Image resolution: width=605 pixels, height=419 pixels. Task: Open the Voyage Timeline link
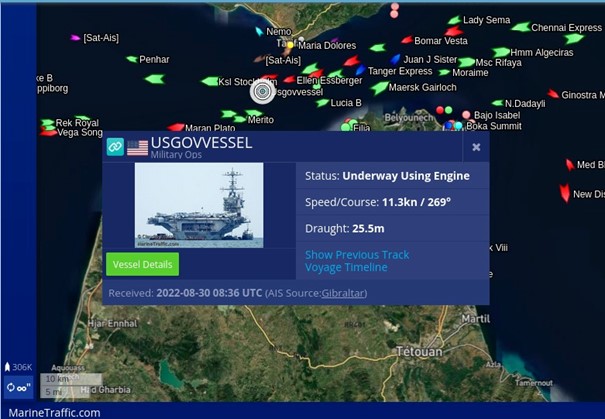pos(346,267)
